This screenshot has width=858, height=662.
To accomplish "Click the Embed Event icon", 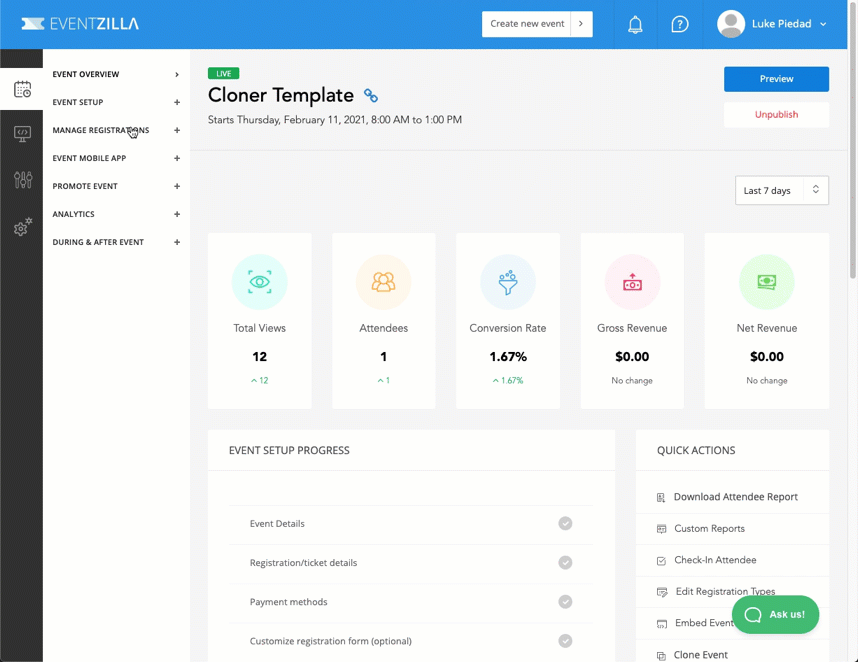I will point(662,624).
